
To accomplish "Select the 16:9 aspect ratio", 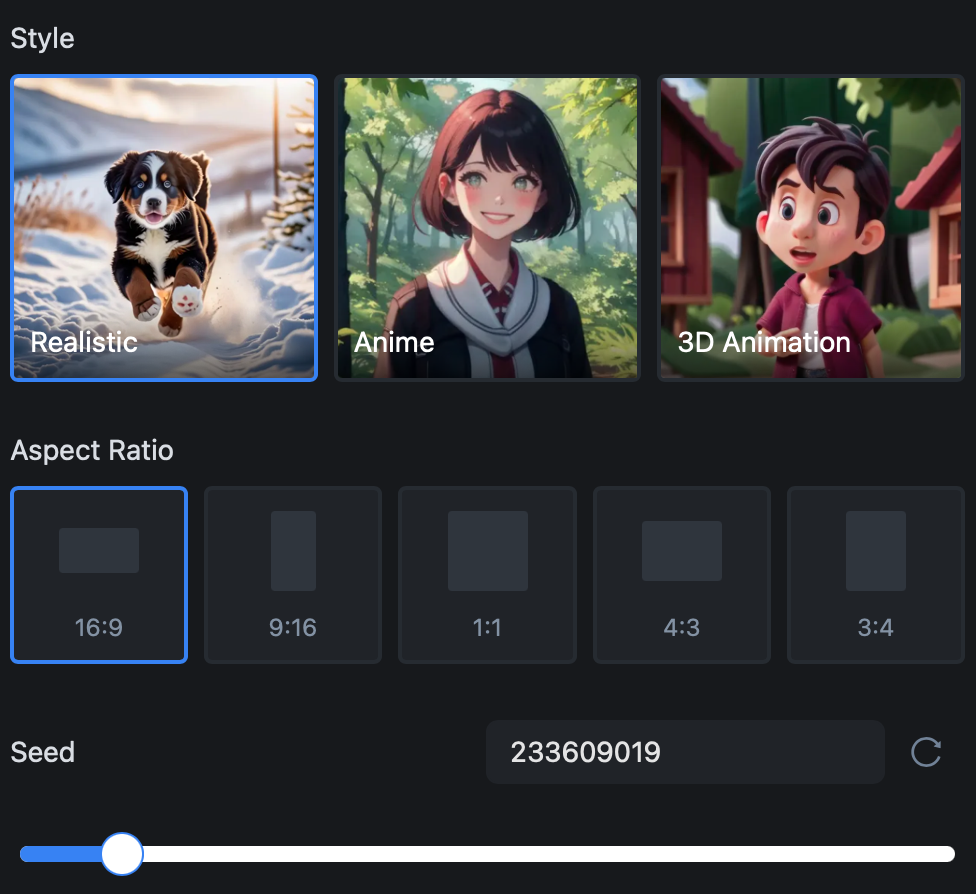I will click(99, 575).
